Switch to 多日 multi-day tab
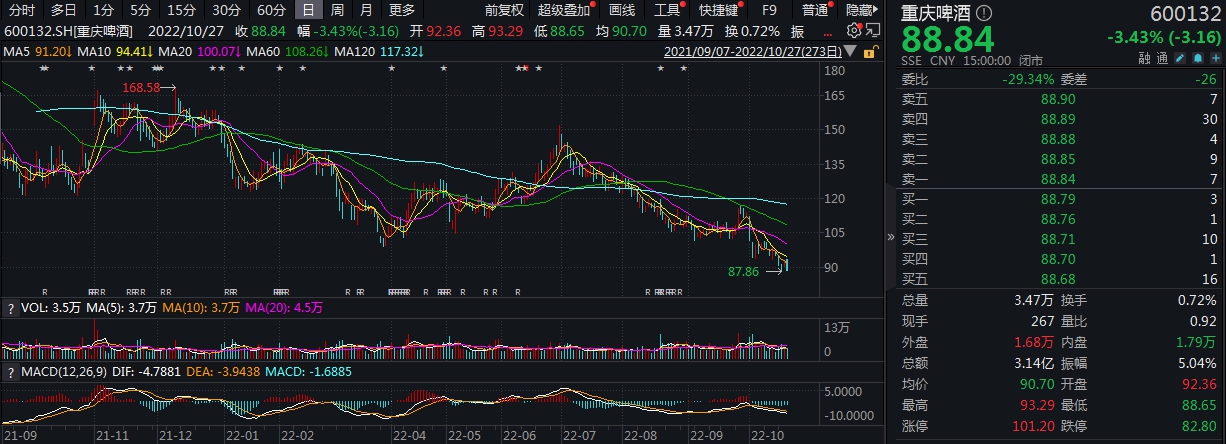 [63, 10]
